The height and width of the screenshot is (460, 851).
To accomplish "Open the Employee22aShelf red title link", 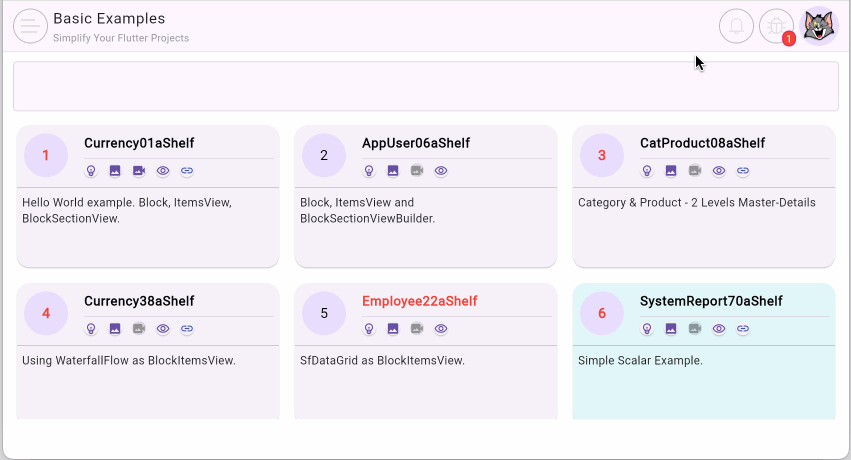I will [x=419, y=301].
